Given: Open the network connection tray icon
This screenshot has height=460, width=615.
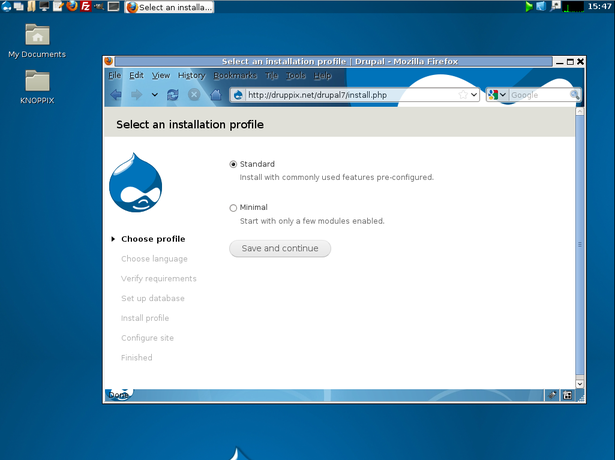Looking at the screenshot, I should click(555, 6).
